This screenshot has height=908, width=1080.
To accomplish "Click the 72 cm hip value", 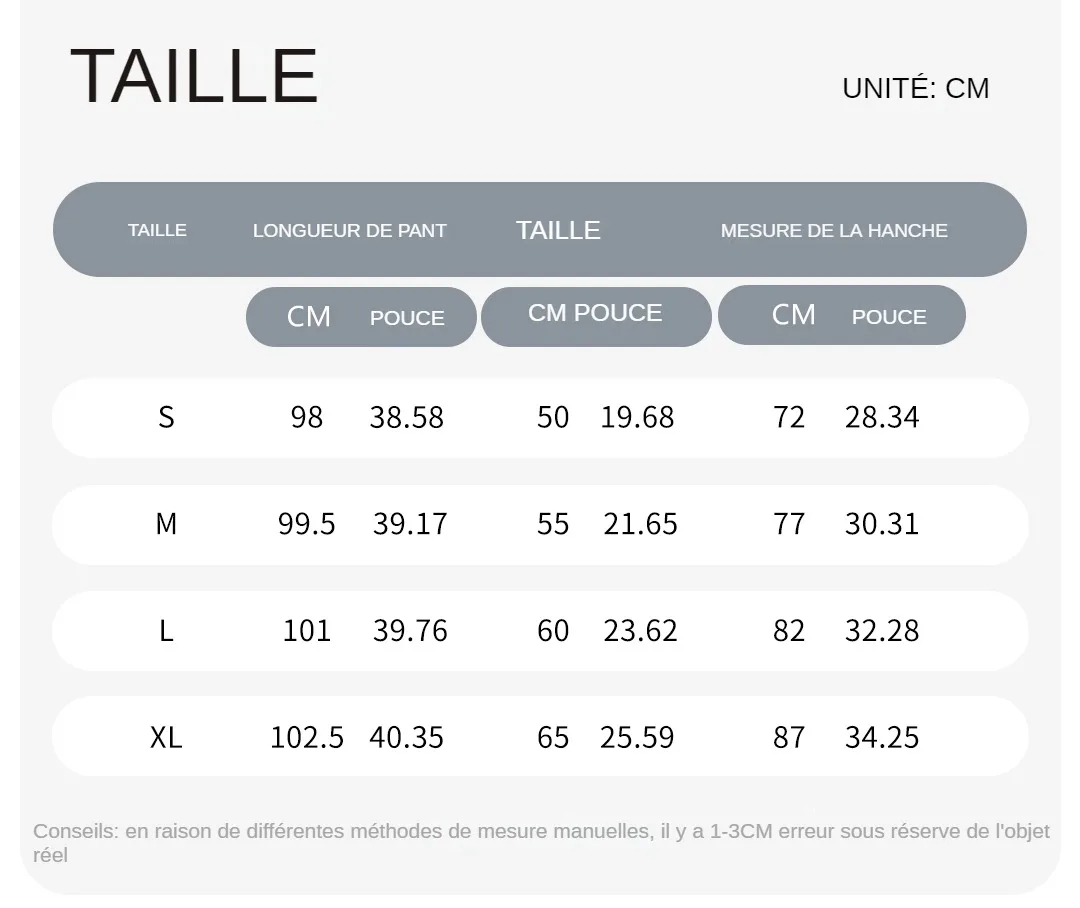I will point(789,417).
